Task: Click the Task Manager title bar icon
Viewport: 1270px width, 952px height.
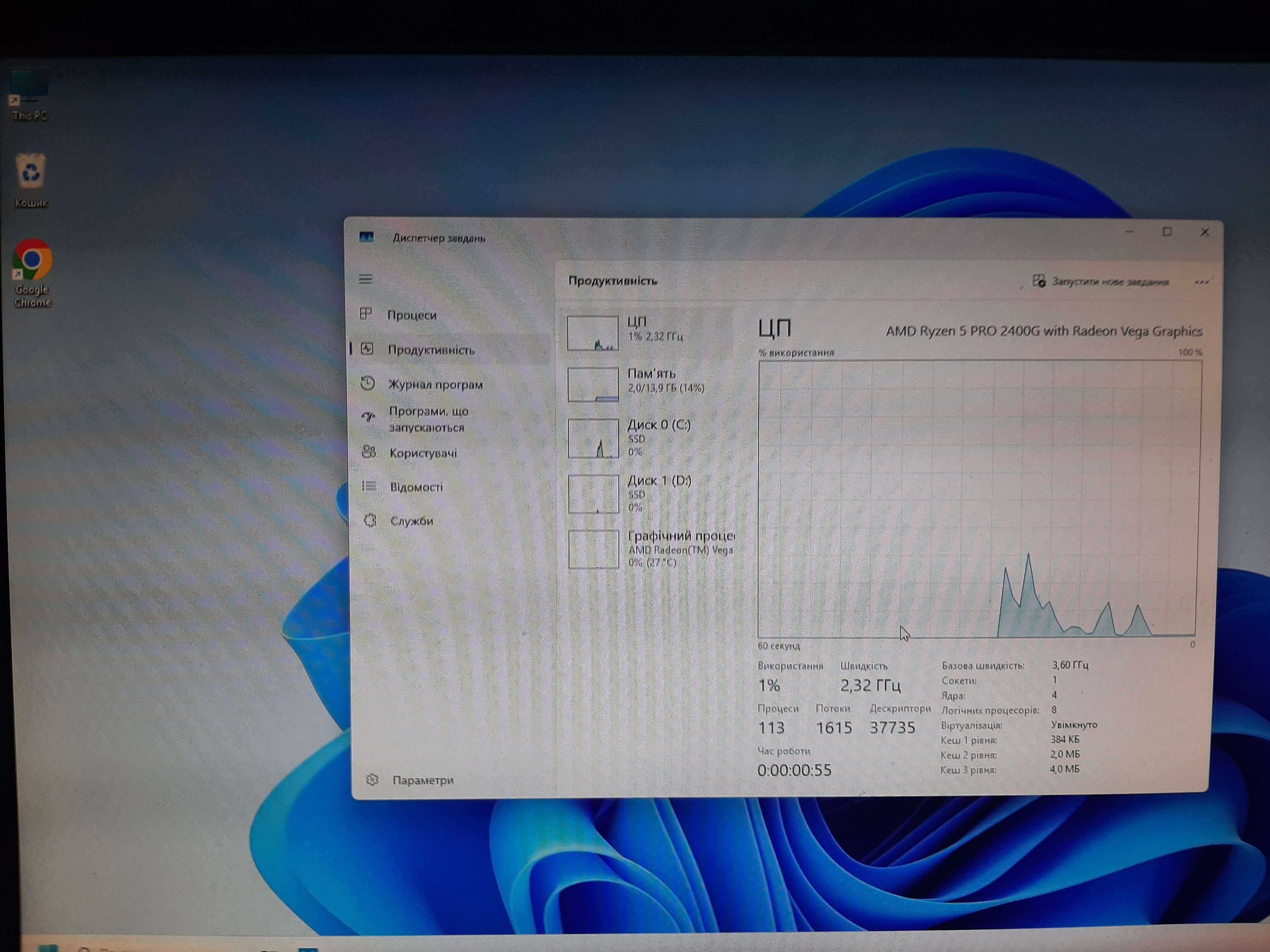Action: [366, 237]
